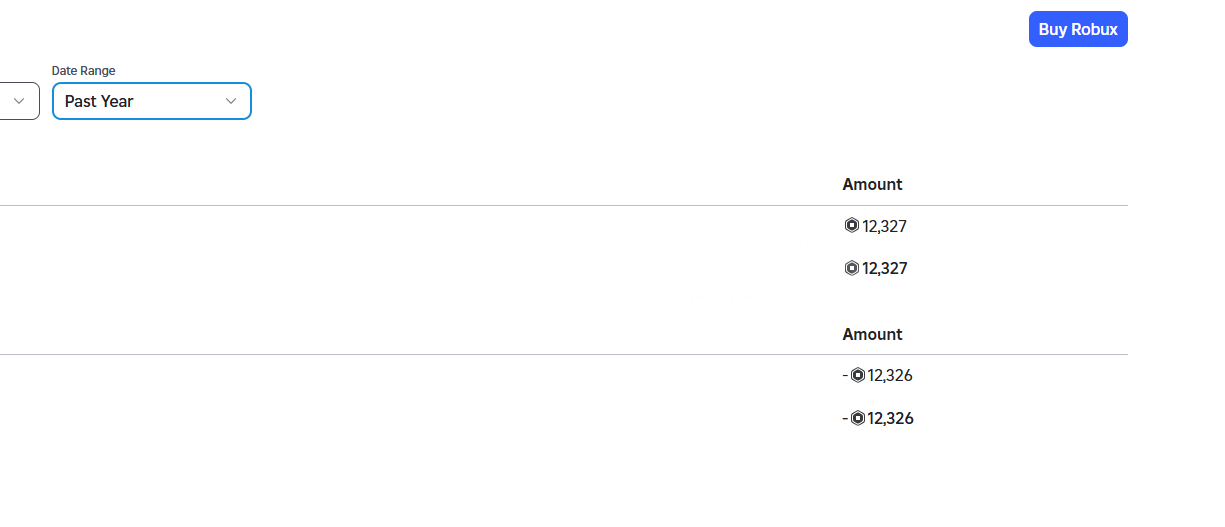
Task: Select the first row 12,327 amount value
Action: tap(885, 226)
